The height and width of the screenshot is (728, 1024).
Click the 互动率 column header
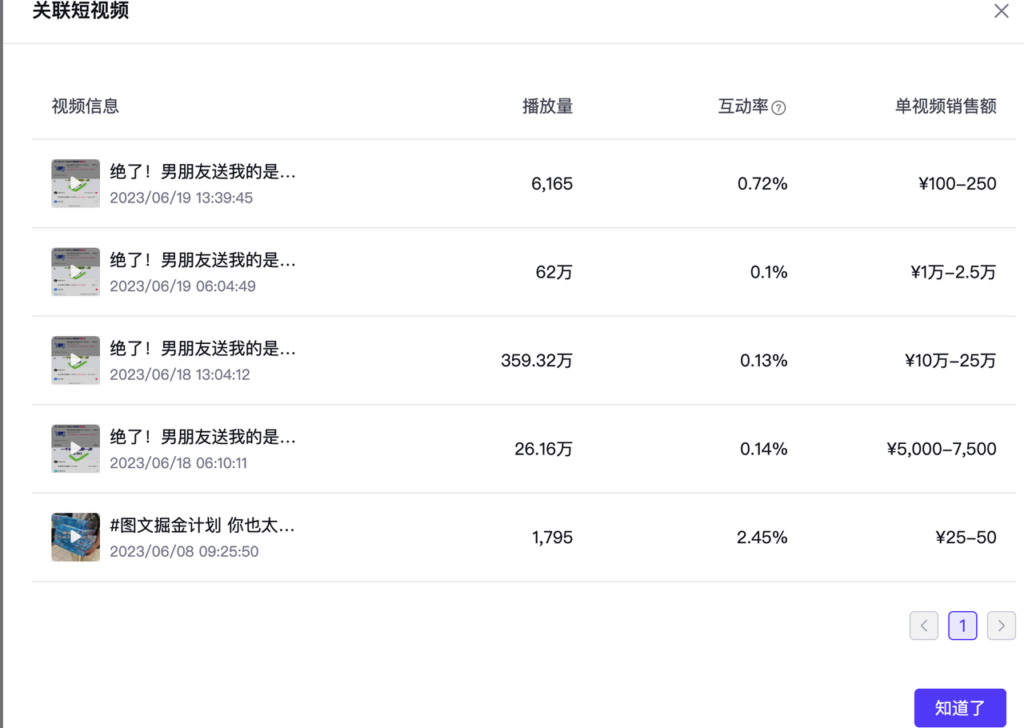(x=743, y=107)
